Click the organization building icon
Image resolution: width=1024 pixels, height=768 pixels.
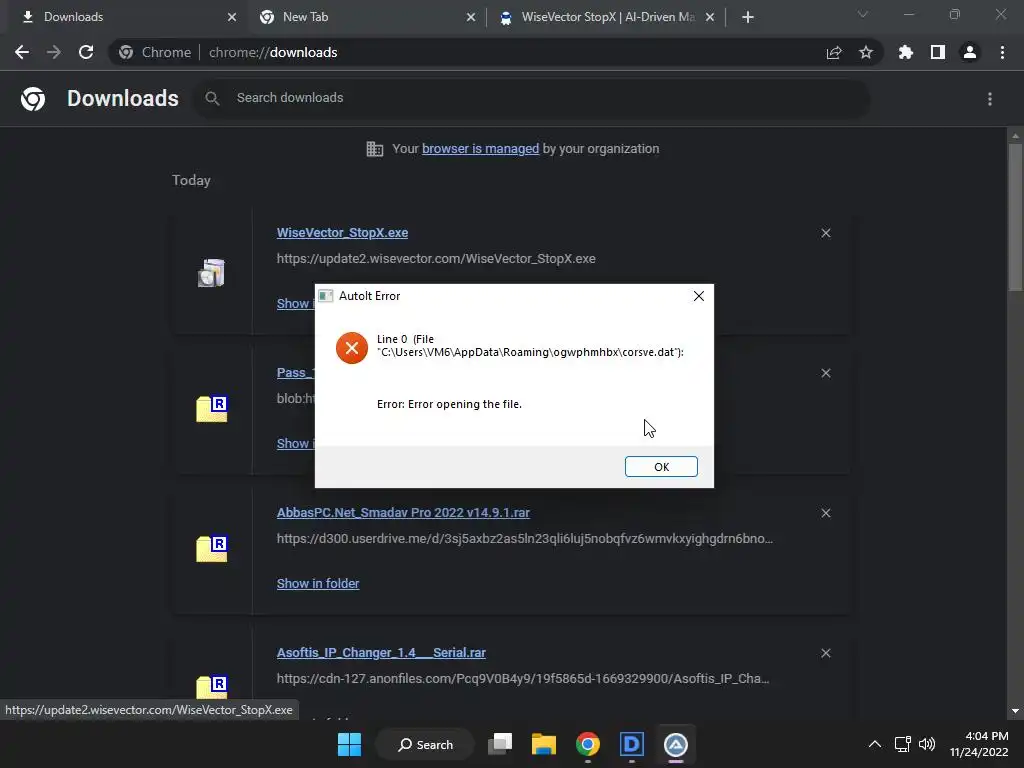tap(374, 149)
